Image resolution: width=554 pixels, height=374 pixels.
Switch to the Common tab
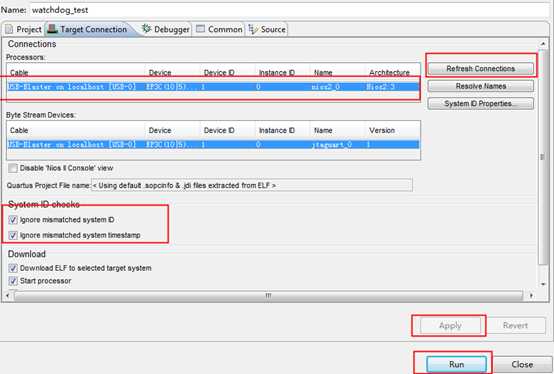pos(219,29)
